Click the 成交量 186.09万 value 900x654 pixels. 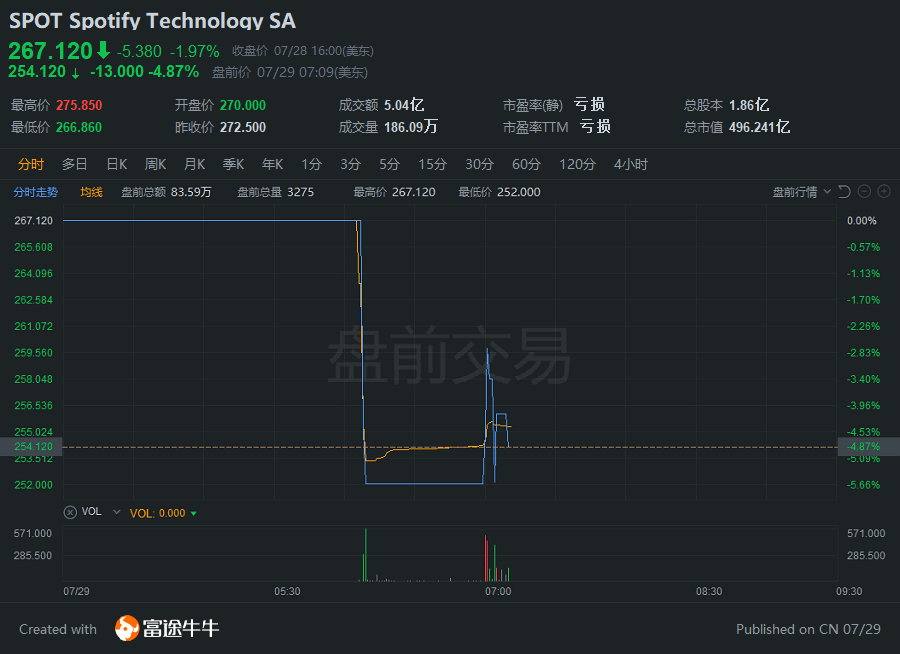[411, 127]
